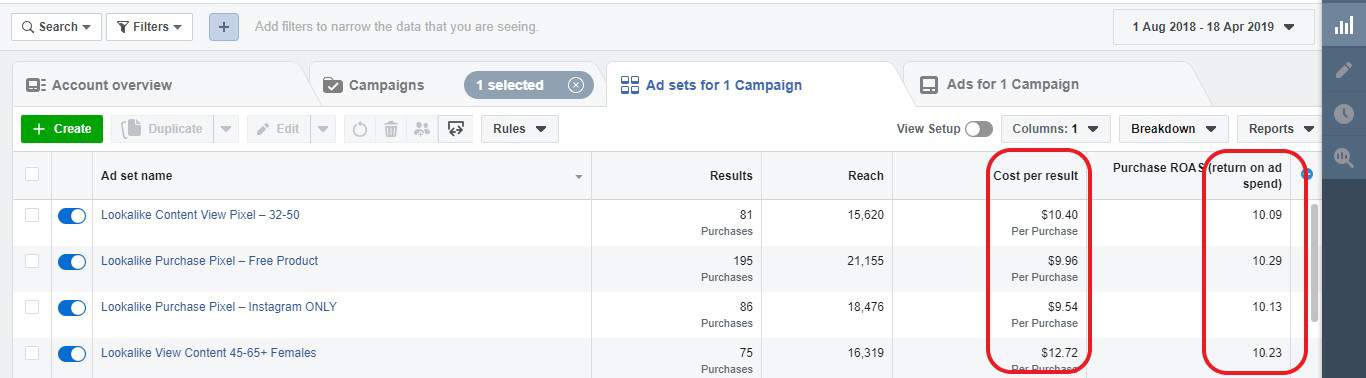Click the cost per result $9.96
This screenshot has width=1366, height=378.
tap(1062, 261)
